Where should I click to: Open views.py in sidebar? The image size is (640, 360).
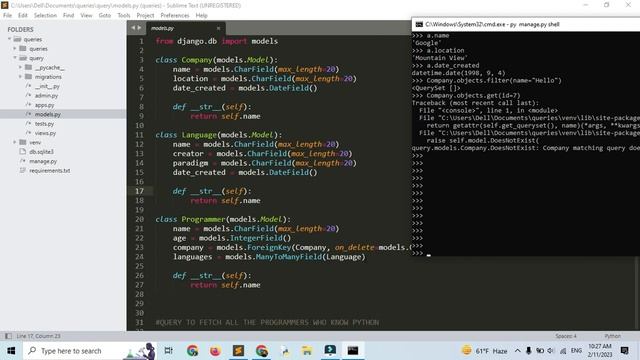(x=45, y=133)
